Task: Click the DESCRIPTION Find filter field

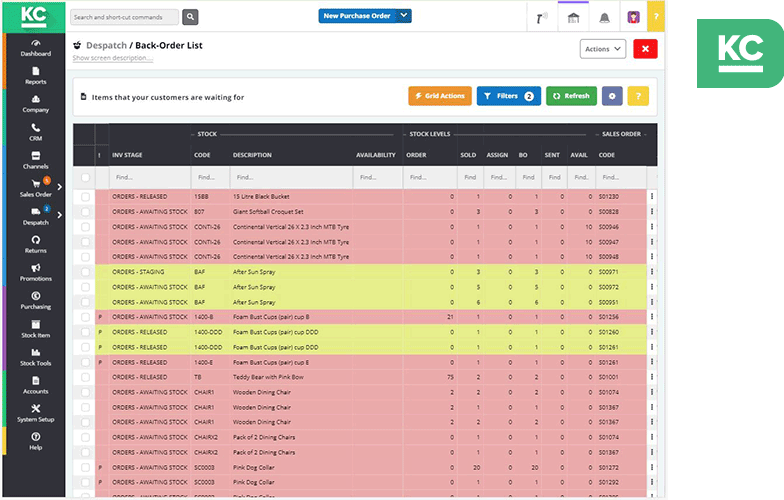Action: (292, 177)
